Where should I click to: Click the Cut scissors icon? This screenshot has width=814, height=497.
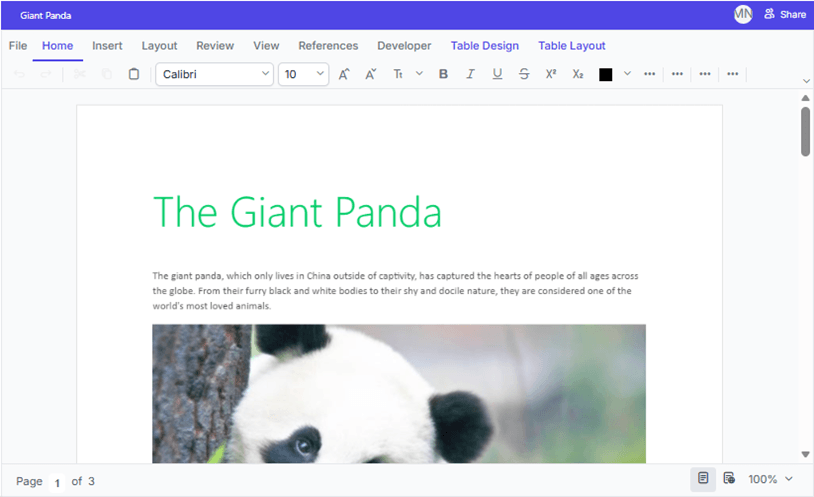click(79, 74)
